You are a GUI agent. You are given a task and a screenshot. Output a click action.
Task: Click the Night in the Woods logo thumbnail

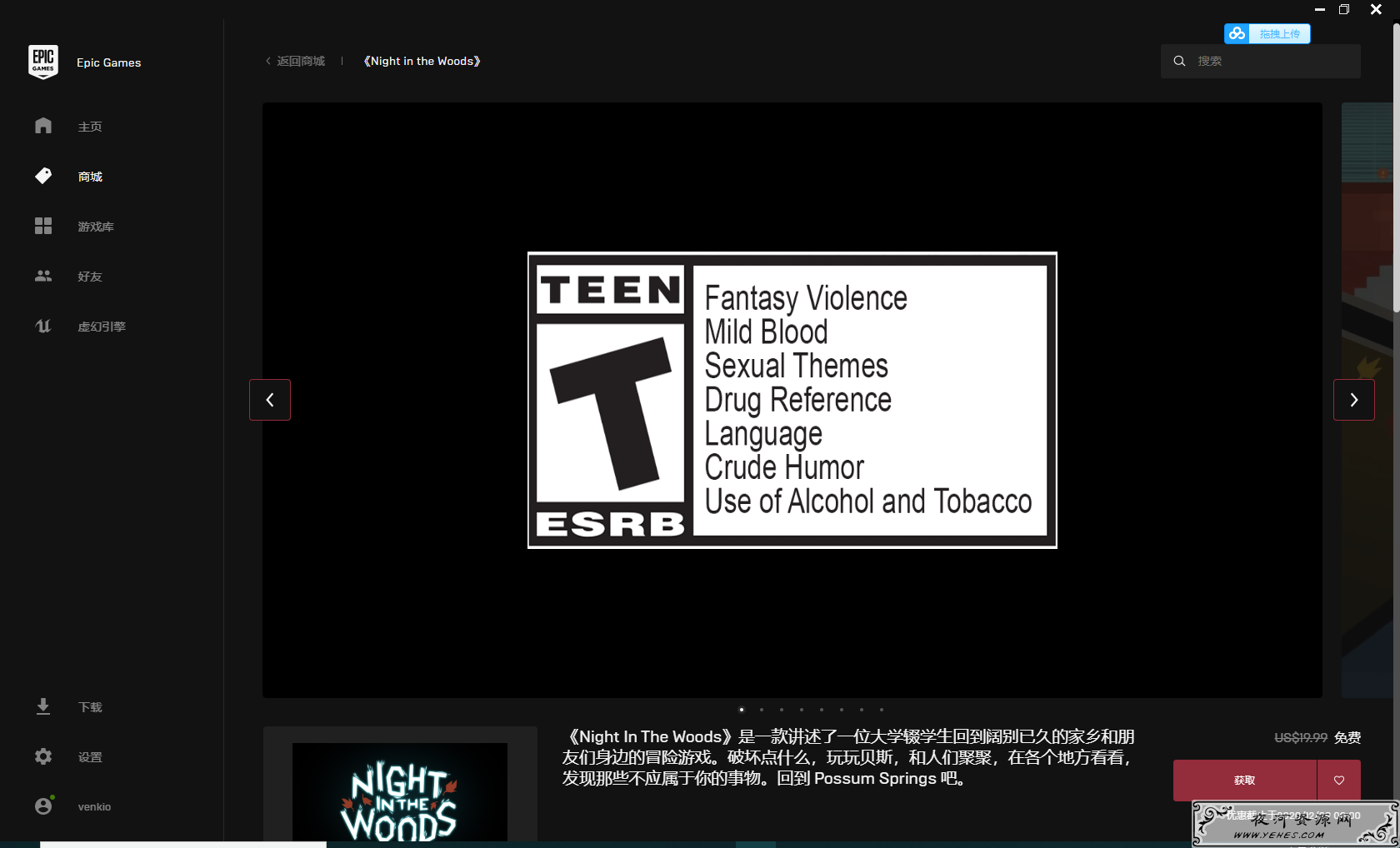(400, 792)
